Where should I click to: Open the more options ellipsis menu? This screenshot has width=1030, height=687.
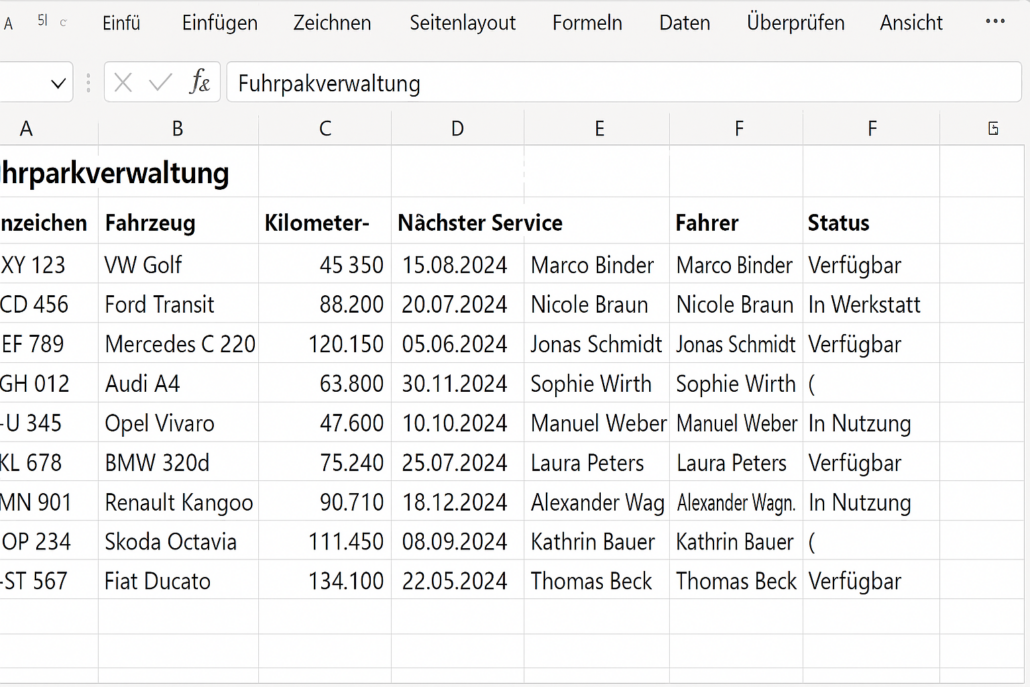pos(995,22)
